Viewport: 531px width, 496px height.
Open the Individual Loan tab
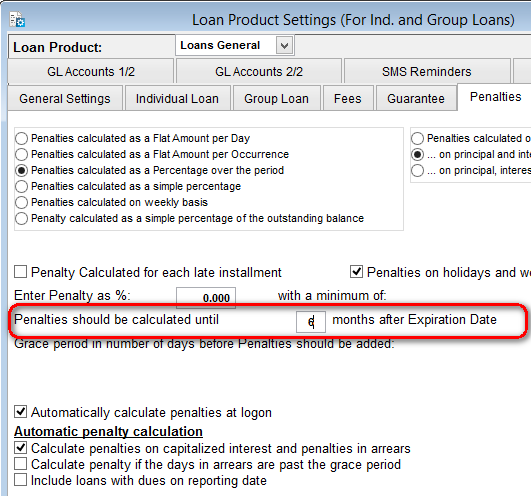click(177, 99)
